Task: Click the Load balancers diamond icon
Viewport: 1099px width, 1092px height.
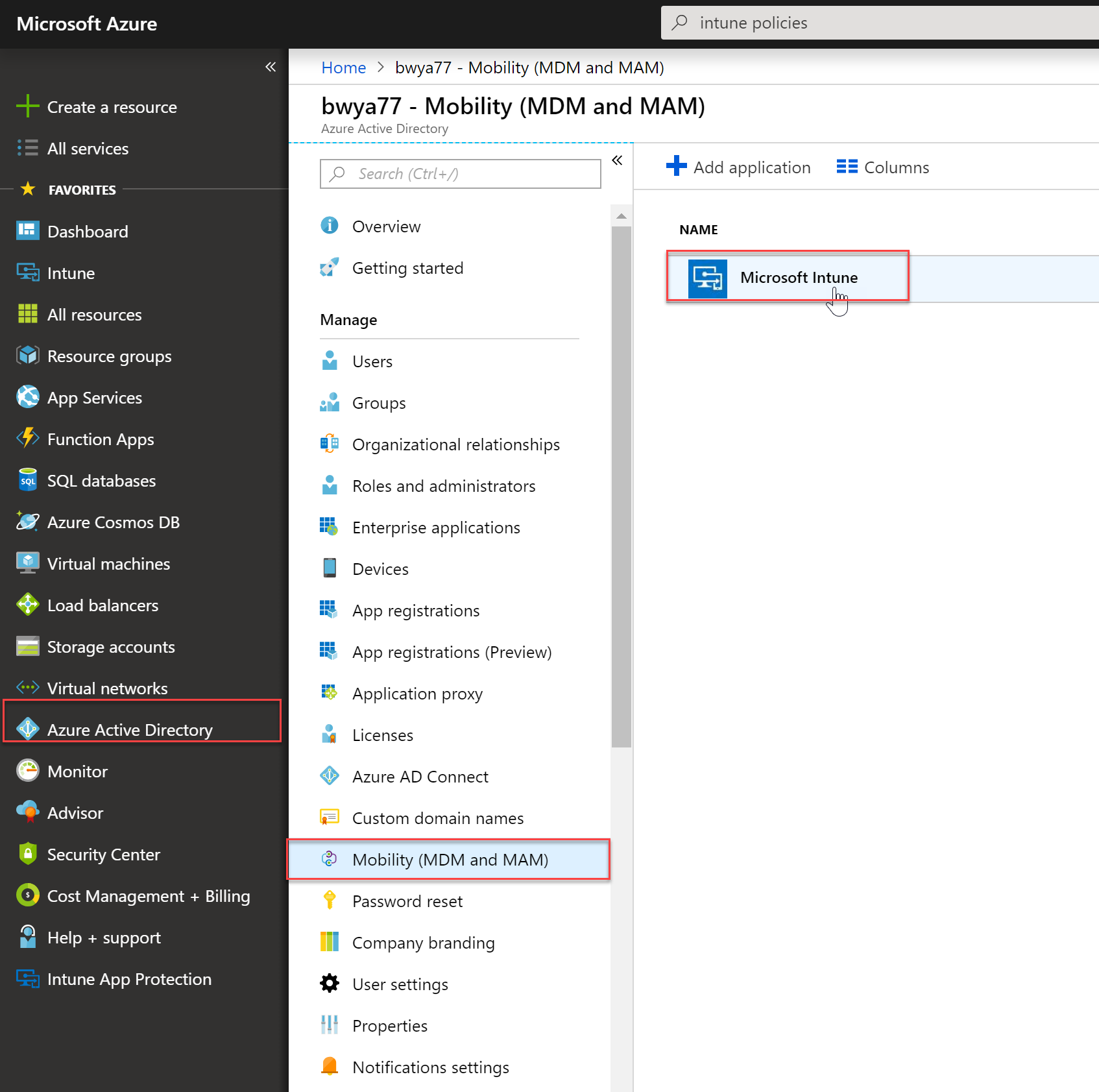Action: pyautogui.click(x=27, y=604)
